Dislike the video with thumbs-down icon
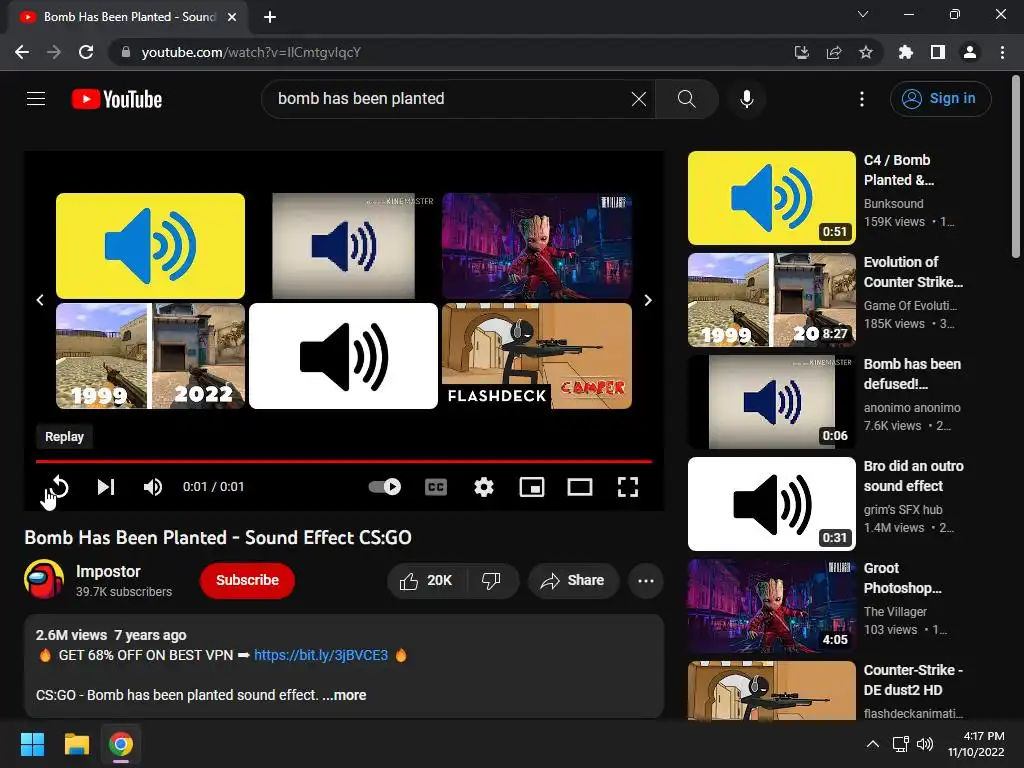This screenshot has height=768, width=1024. click(492, 581)
